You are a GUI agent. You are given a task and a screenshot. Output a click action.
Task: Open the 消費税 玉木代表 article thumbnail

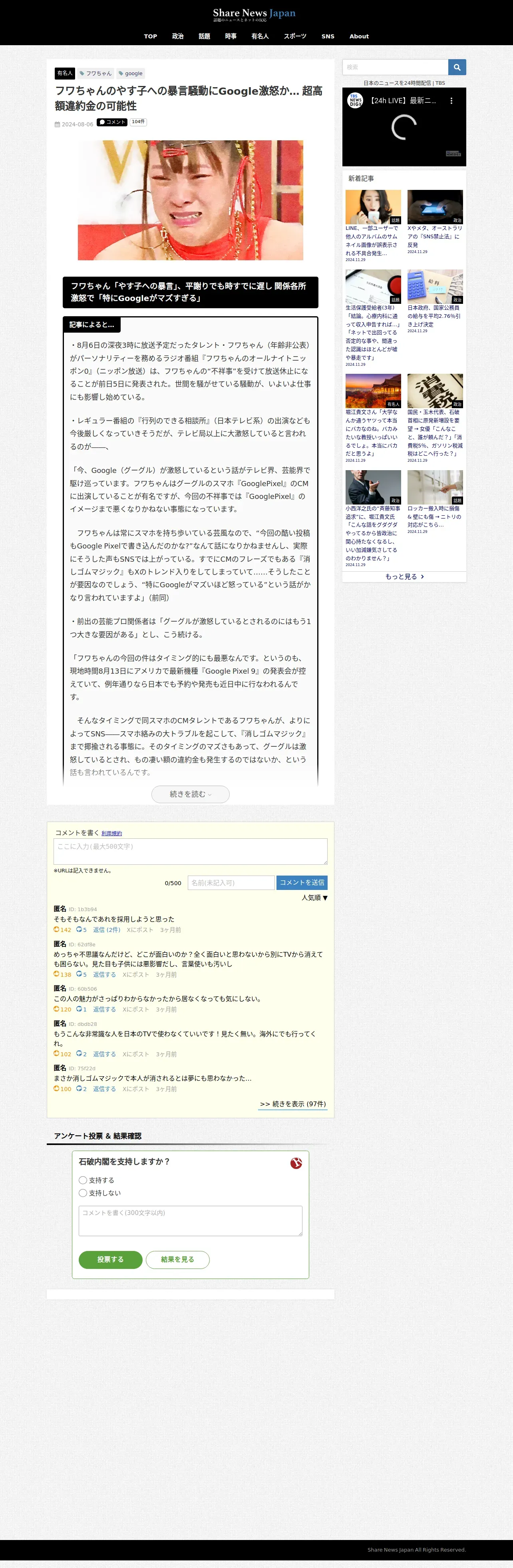pos(435,391)
